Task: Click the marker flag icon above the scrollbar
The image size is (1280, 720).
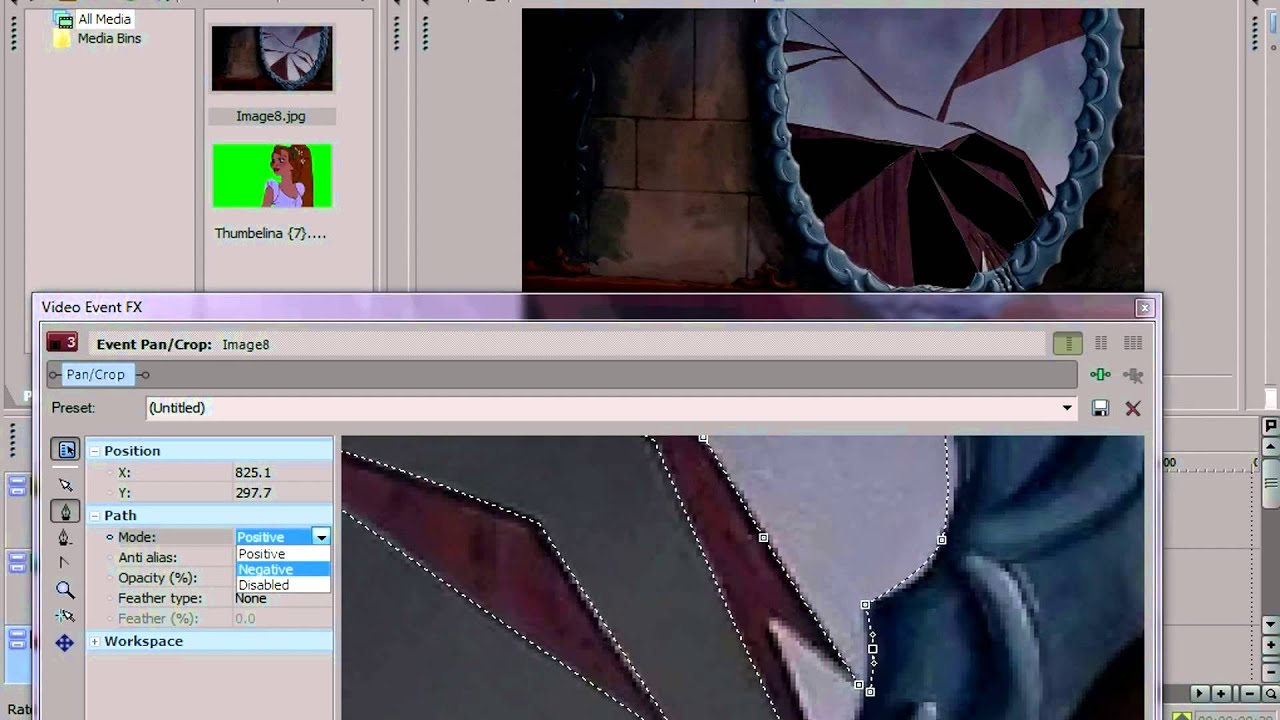Action: [1271, 427]
